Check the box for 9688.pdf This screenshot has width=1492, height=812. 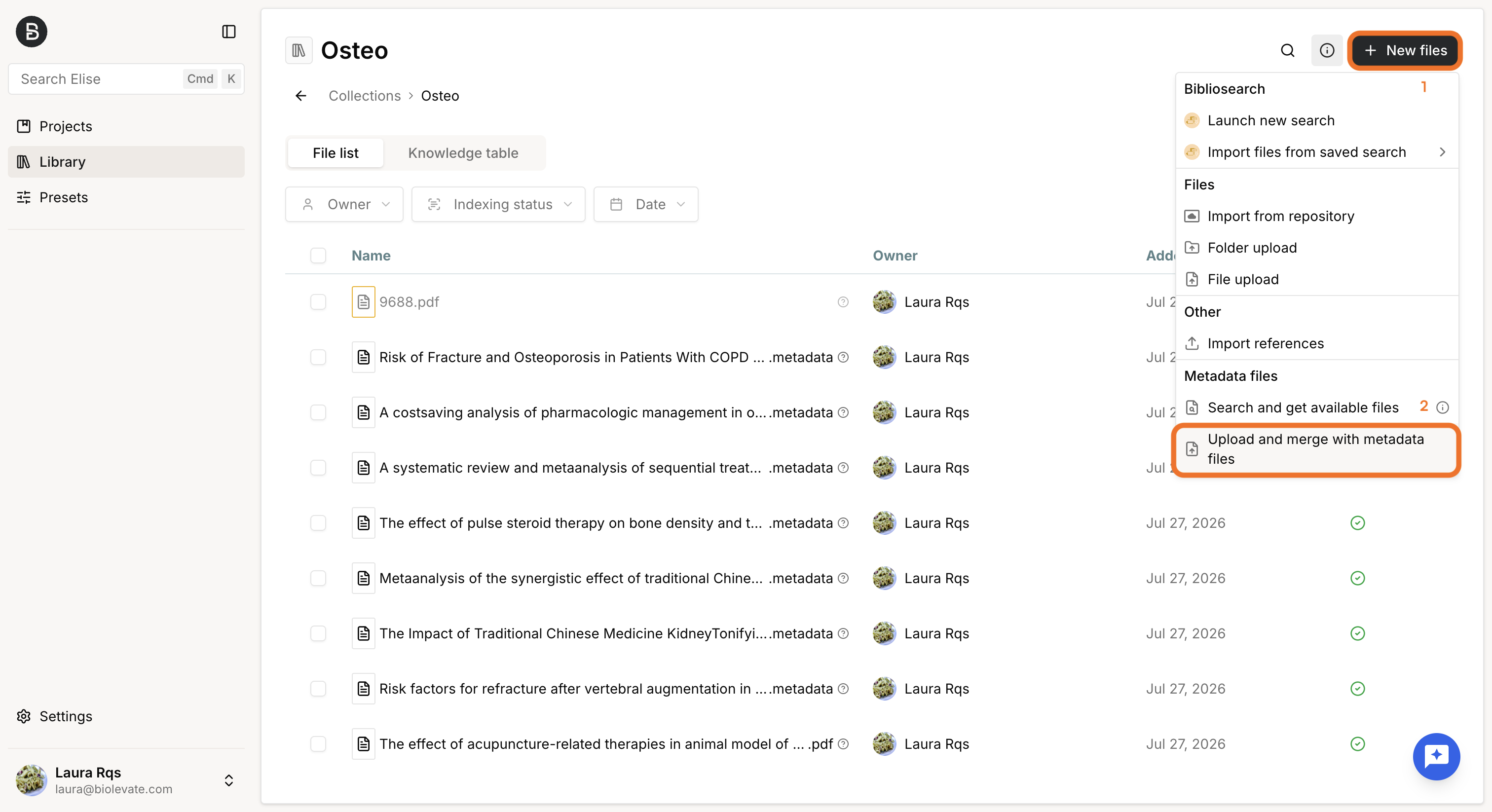318,302
